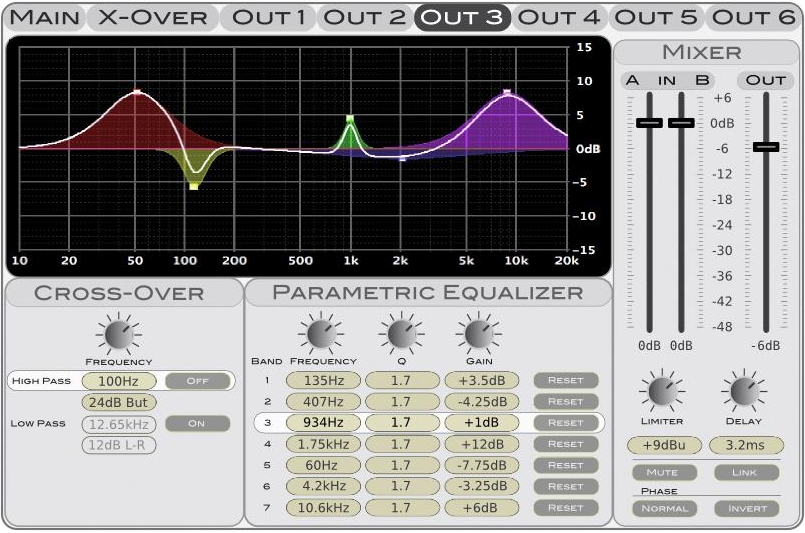Select the active Out 3 tab
Viewport: 805px width, 533px height.
point(462,17)
